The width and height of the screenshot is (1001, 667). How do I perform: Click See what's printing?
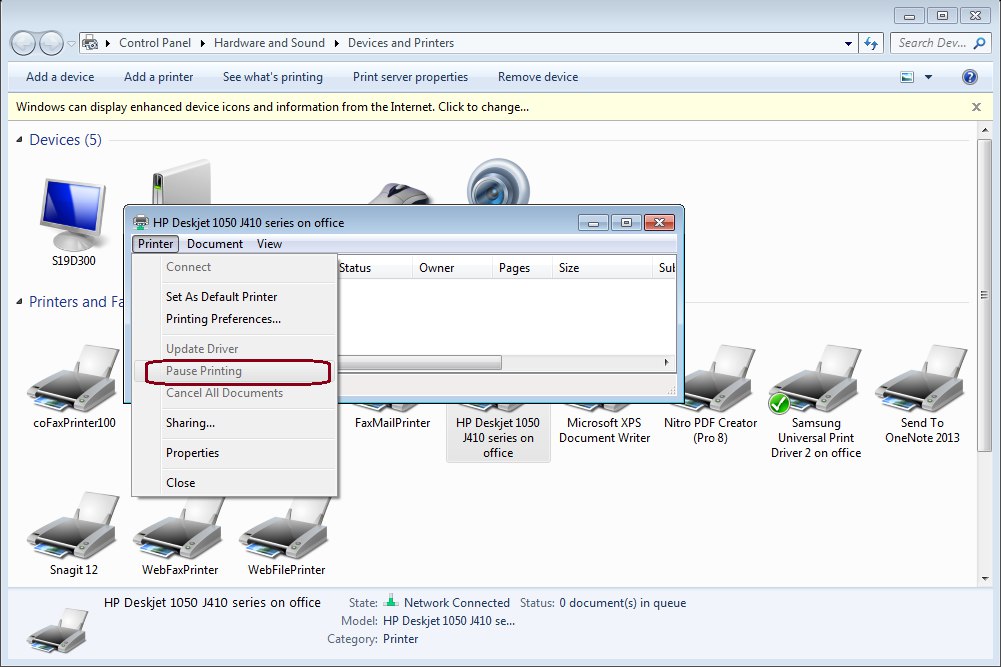tap(273, 77)
